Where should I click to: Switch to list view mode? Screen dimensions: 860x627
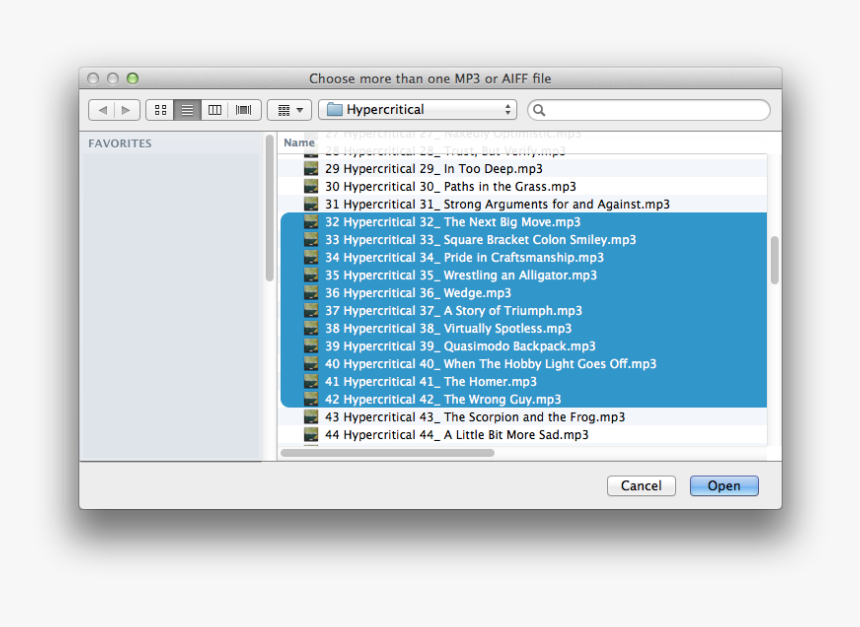tap(187, 110)
